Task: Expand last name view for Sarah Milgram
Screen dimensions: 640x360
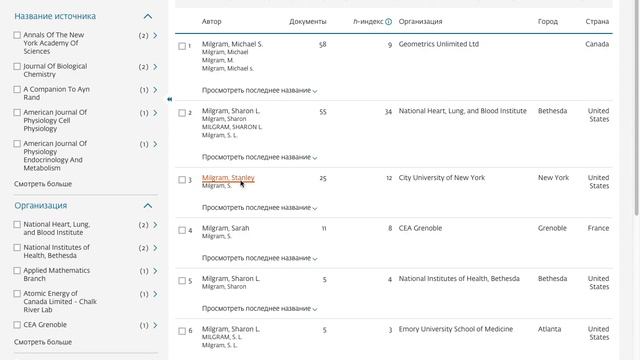Action: 260,258
